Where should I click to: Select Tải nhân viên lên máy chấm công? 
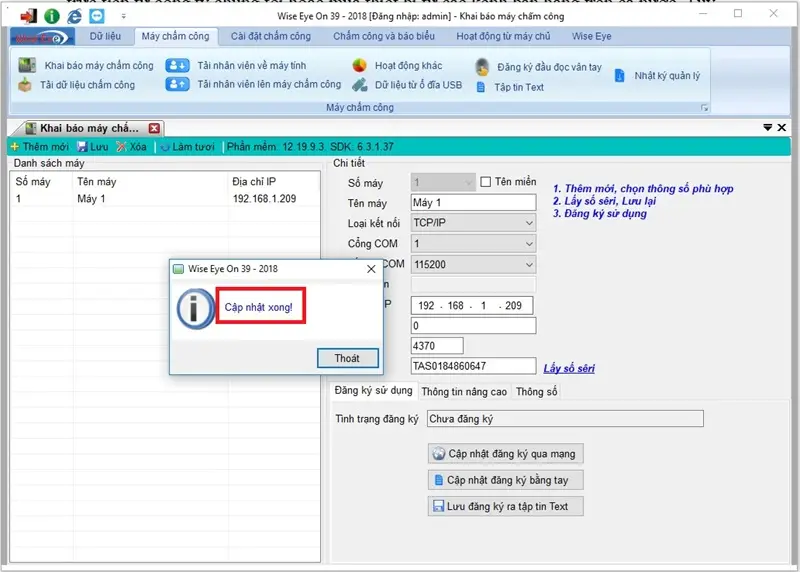(x=268, y=84)
